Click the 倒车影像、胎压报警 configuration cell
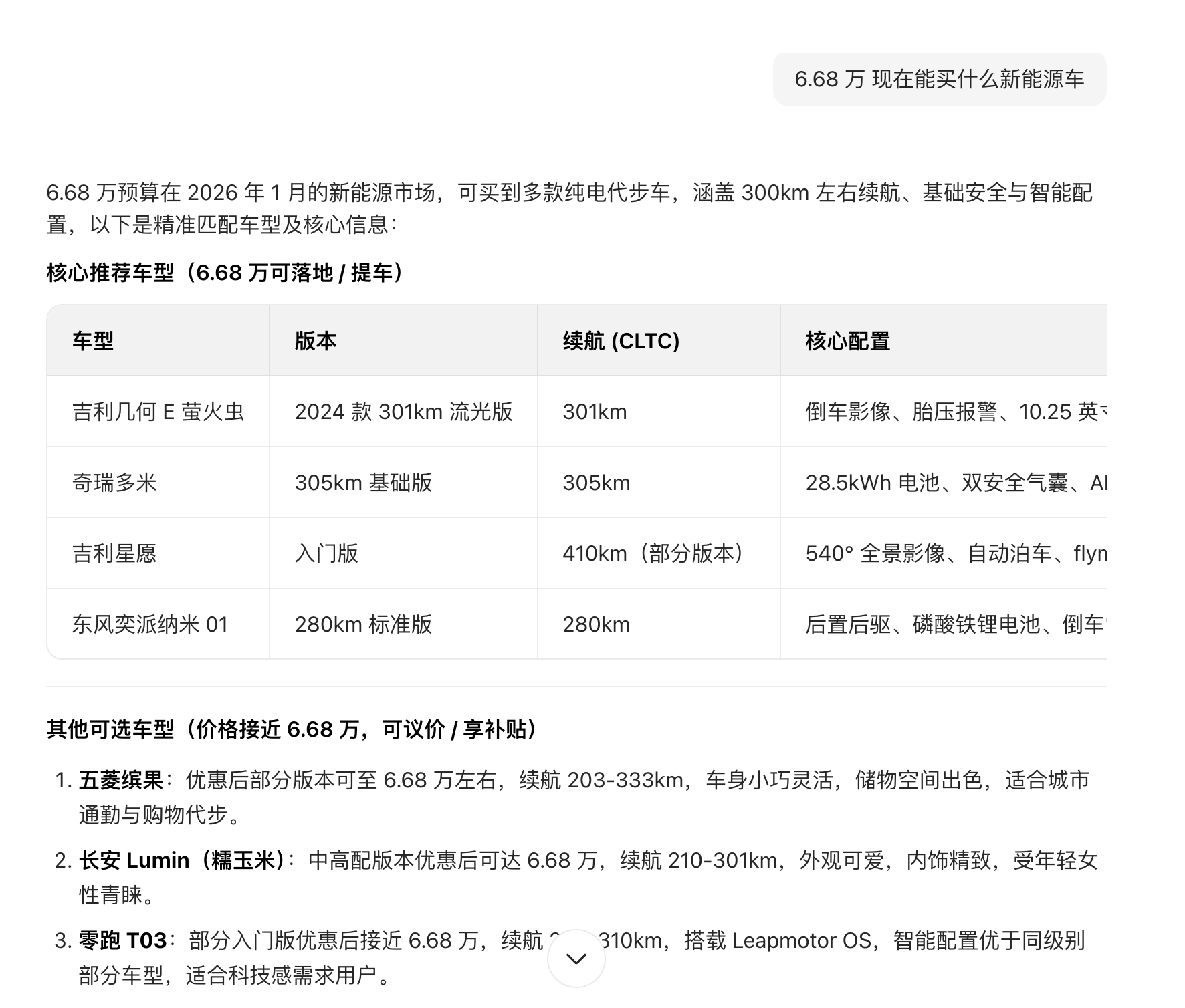The height and width of the screenshot is (1008, 1185). [944, 412]
